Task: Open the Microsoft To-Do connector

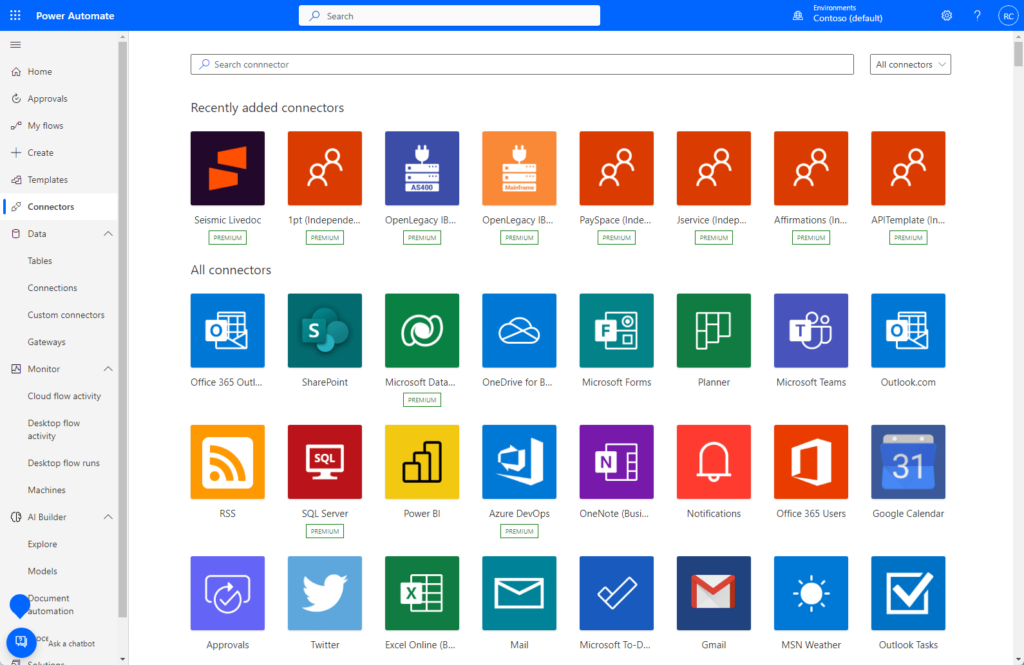Action: [616, 593]
